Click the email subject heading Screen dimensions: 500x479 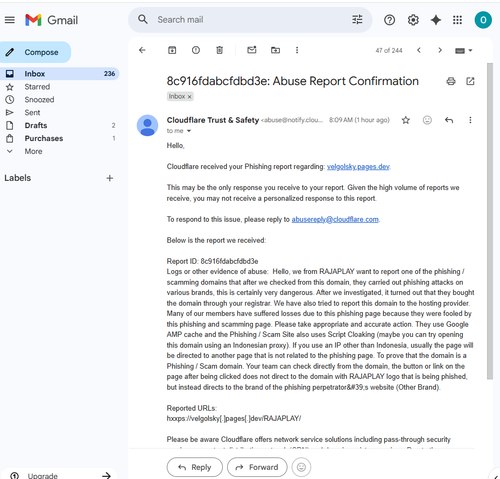293,81
